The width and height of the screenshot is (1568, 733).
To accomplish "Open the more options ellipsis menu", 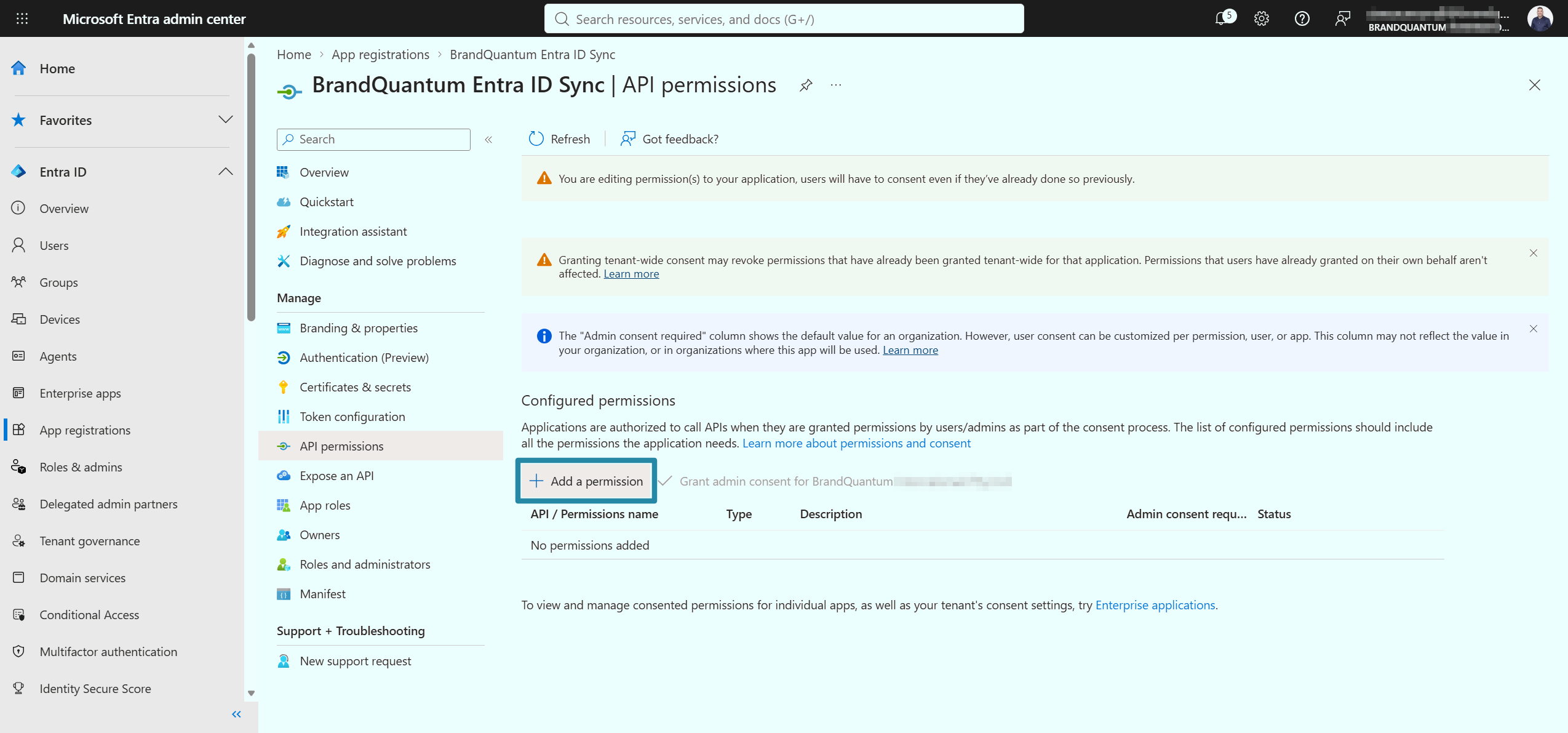I will click(x=835, y=85).
